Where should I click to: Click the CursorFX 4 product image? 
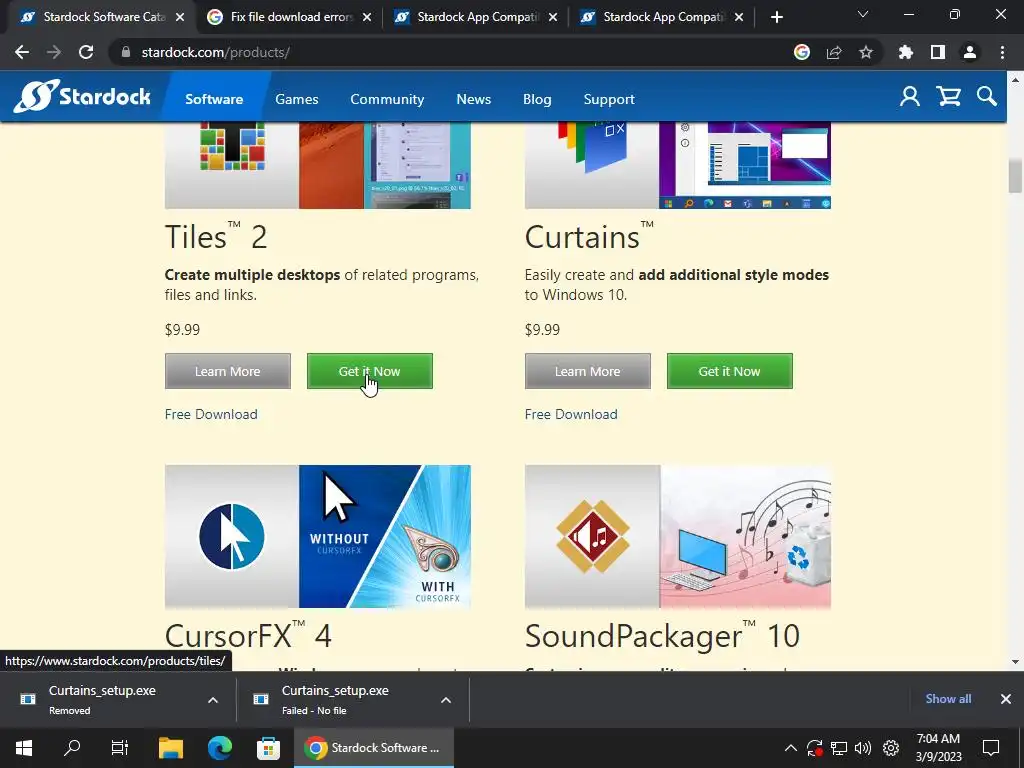(x=318, y=536)
